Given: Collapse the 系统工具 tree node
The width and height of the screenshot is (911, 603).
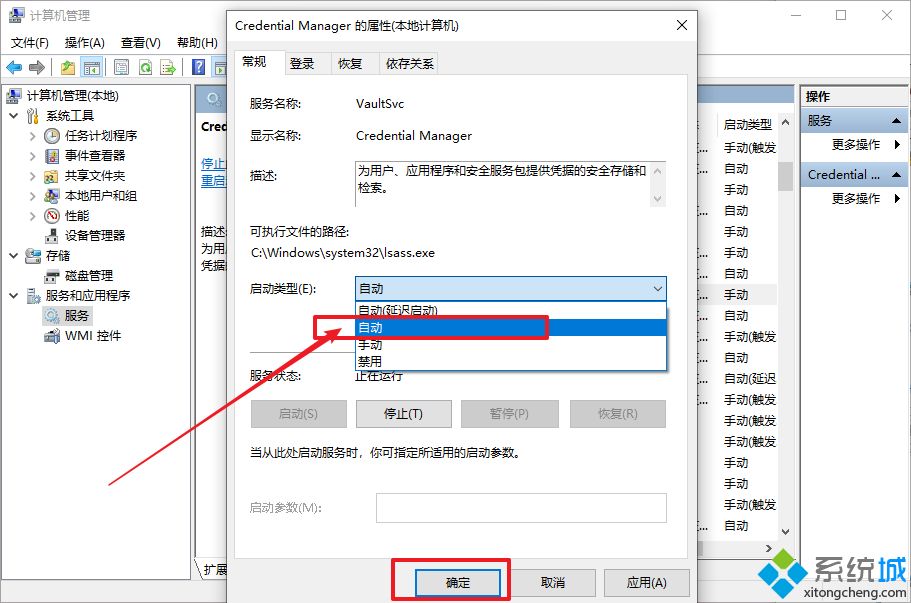Looking at the screenshot, I should (x=13, y=116).
